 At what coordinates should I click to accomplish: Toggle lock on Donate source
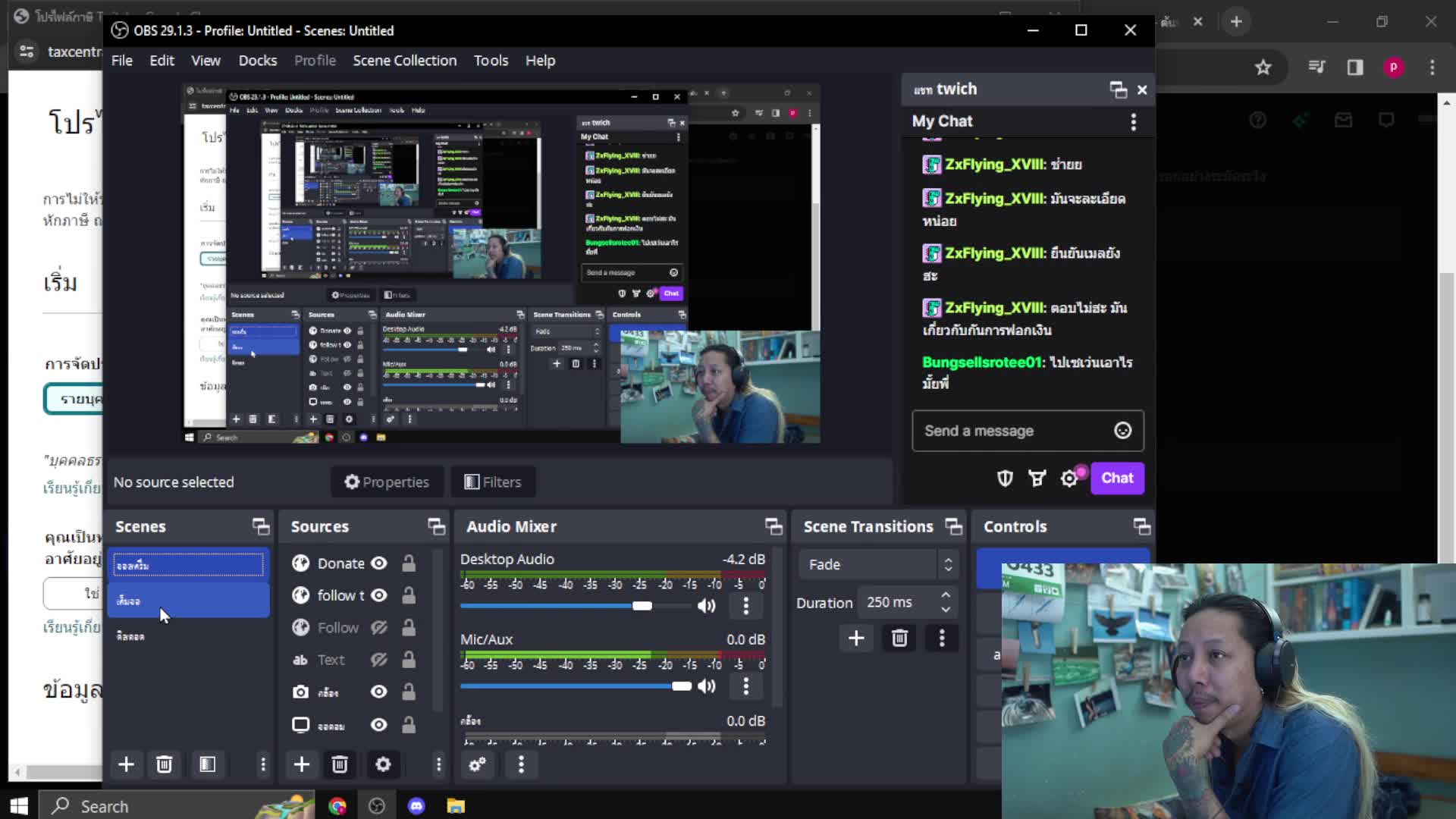(x=409, y=563)
